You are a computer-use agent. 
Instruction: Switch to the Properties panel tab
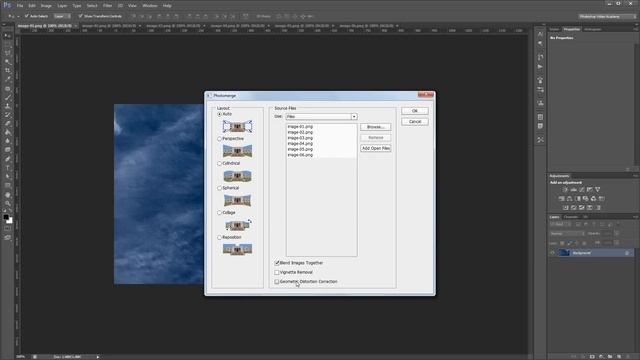(x=571, y=29)
